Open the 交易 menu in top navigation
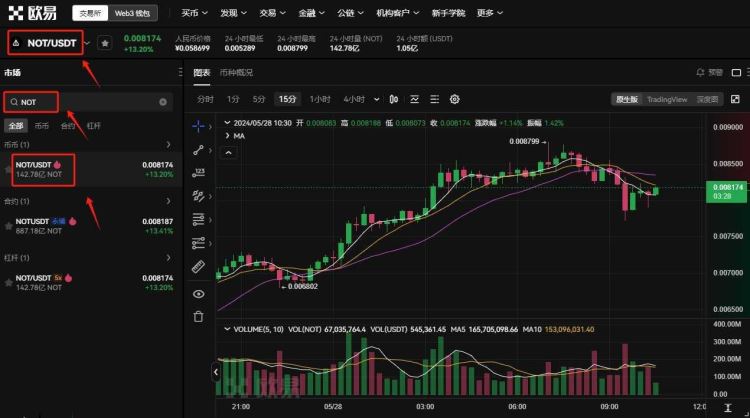 coord(268,14)
